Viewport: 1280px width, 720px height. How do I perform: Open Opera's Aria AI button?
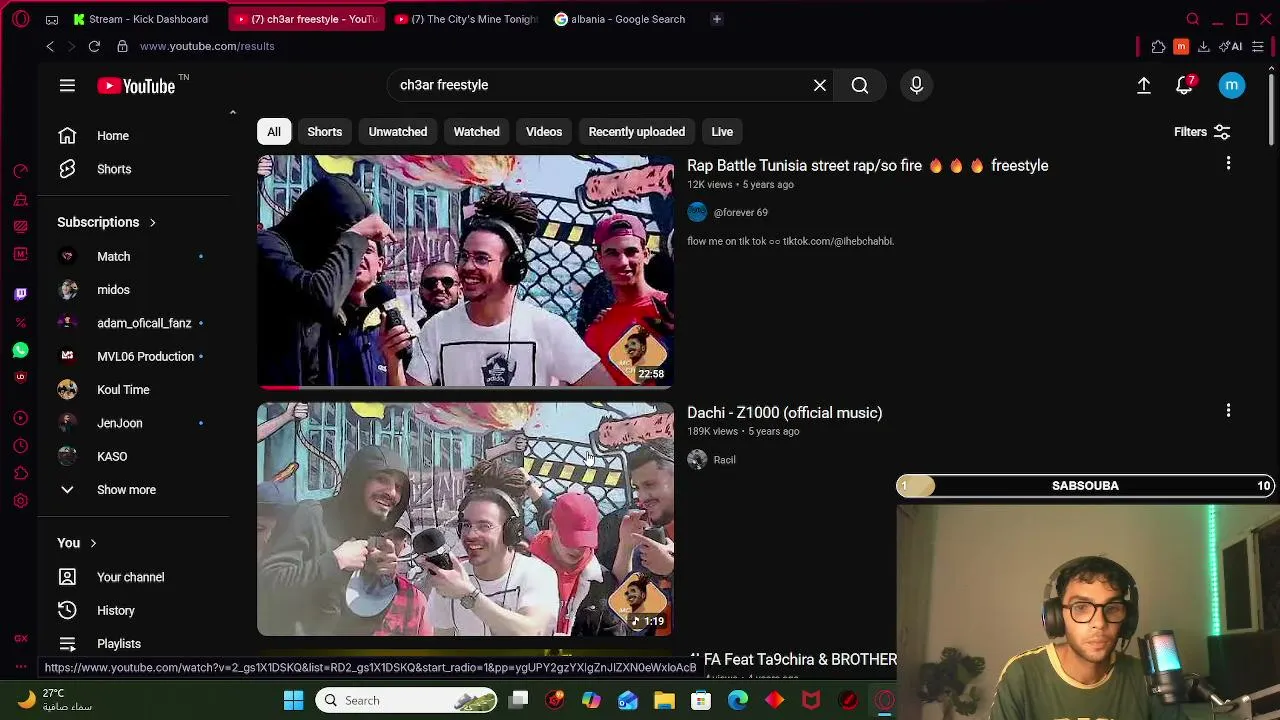1231,46
